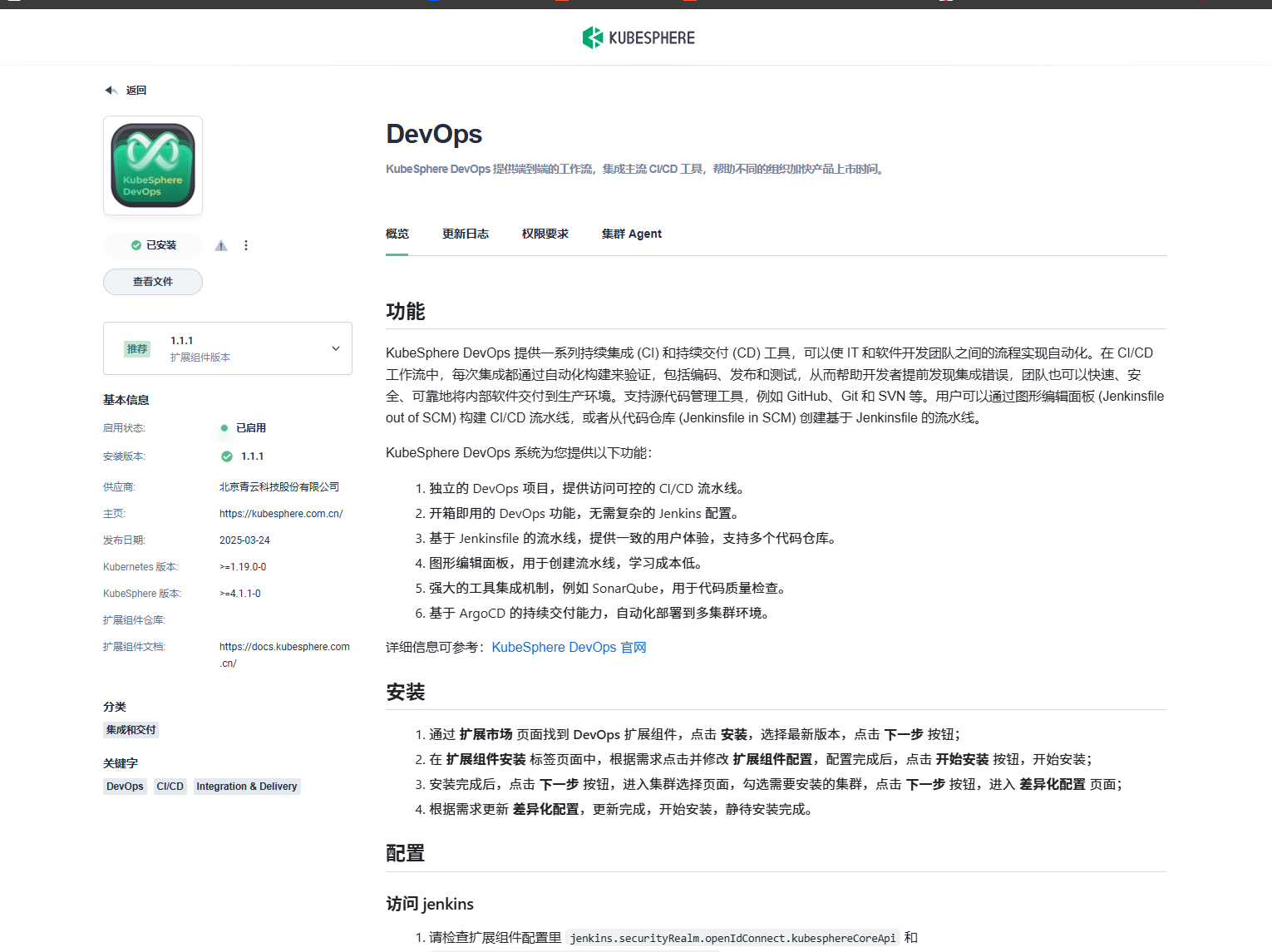Click the 分类 heading
The width and height of the screenshot is (1272, 952).
pos(115,707)
